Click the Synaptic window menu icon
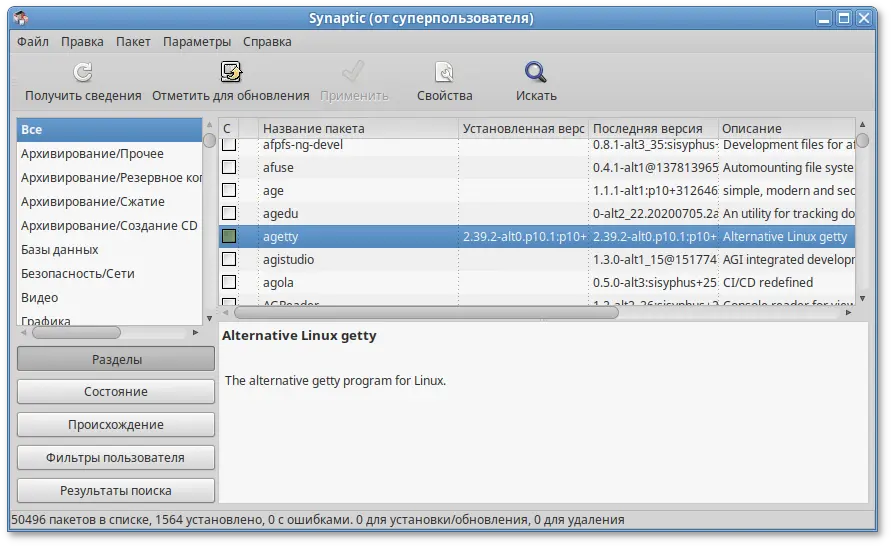The height and width of the screenshot is (546, 891). click(20, 18)
